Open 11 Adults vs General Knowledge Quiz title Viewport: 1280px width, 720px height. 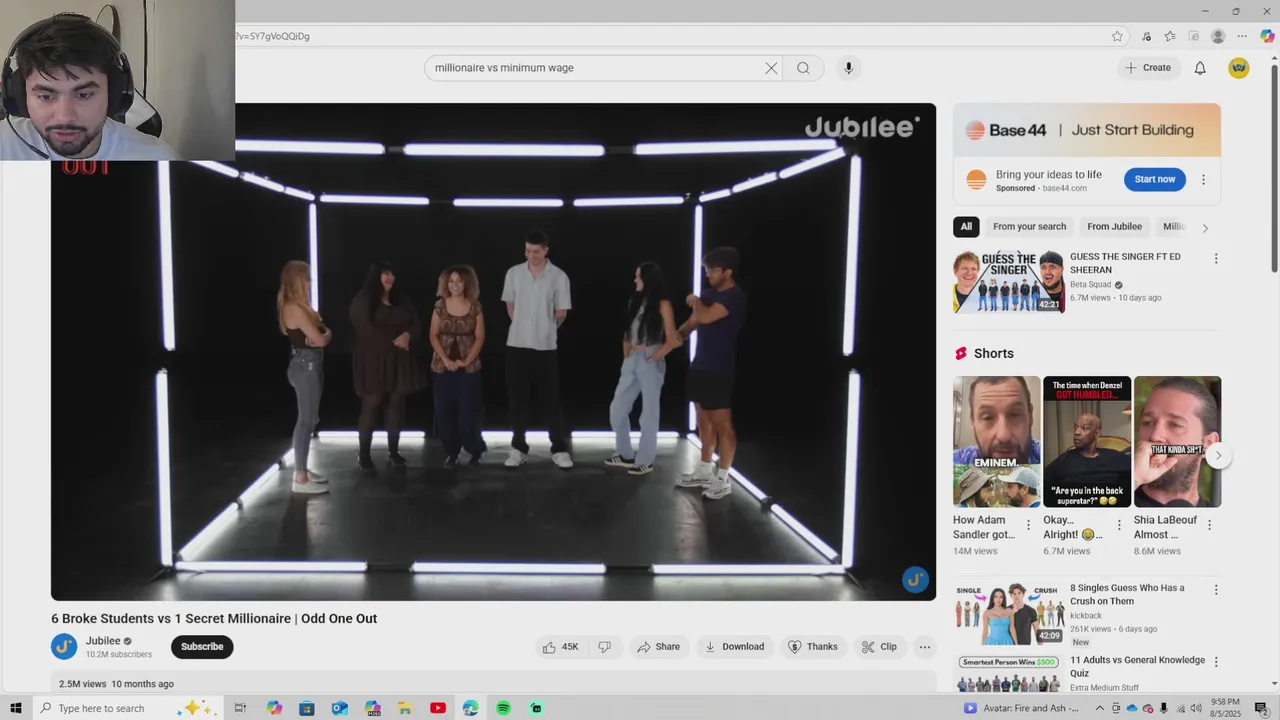tap(1137, 666)
